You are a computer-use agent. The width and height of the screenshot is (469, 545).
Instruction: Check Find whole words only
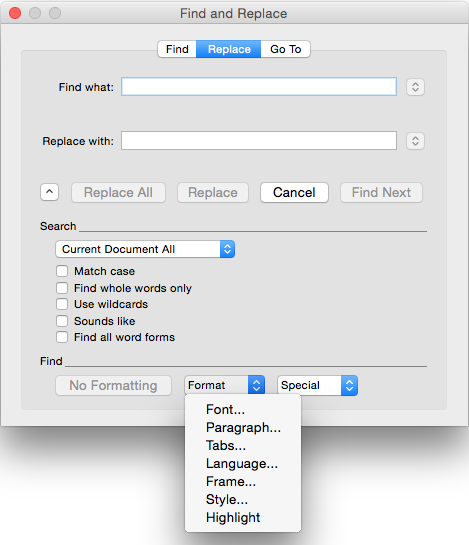(62, 288)
